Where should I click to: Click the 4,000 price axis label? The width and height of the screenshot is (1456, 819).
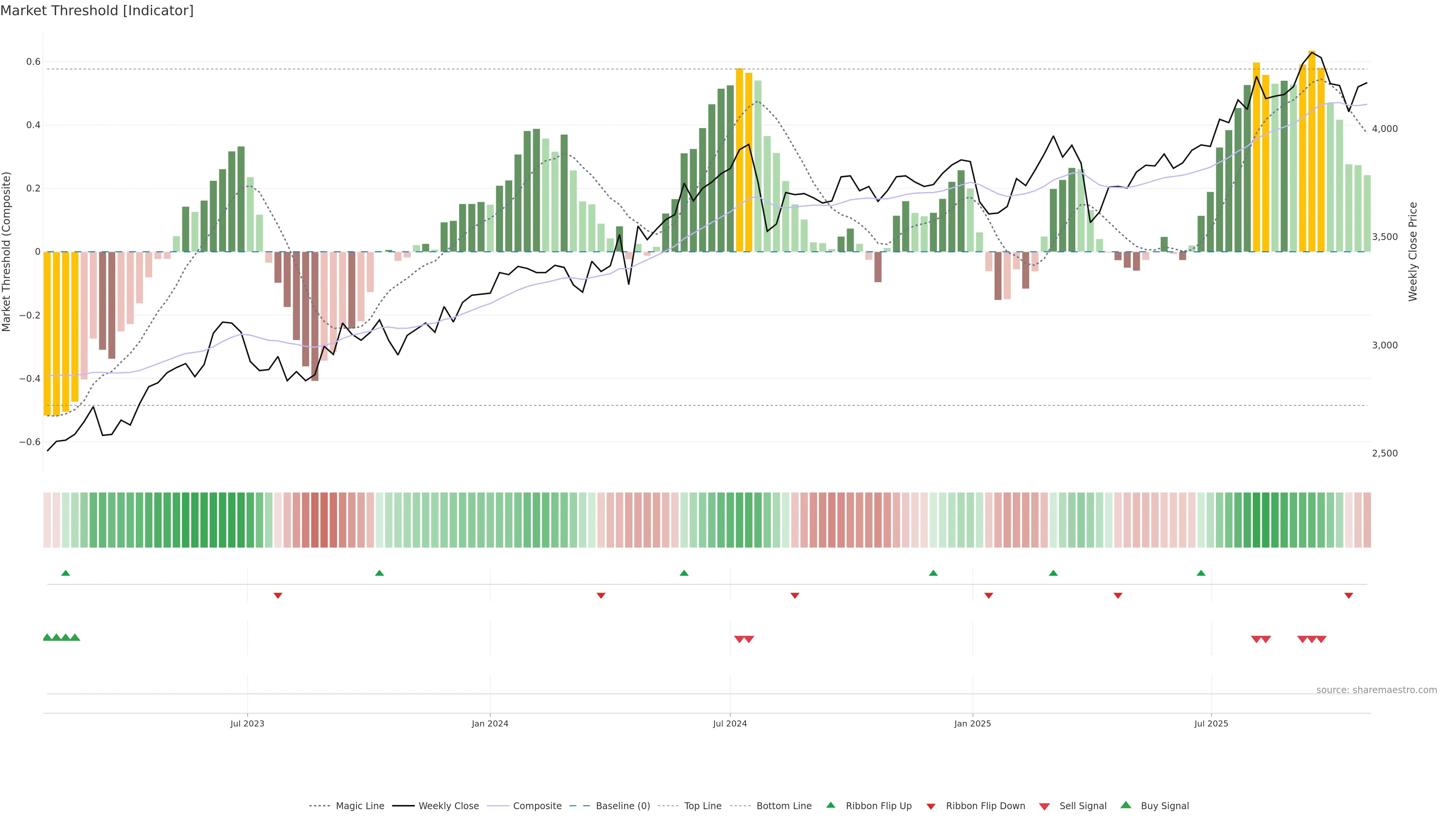tap(1384, 129)
